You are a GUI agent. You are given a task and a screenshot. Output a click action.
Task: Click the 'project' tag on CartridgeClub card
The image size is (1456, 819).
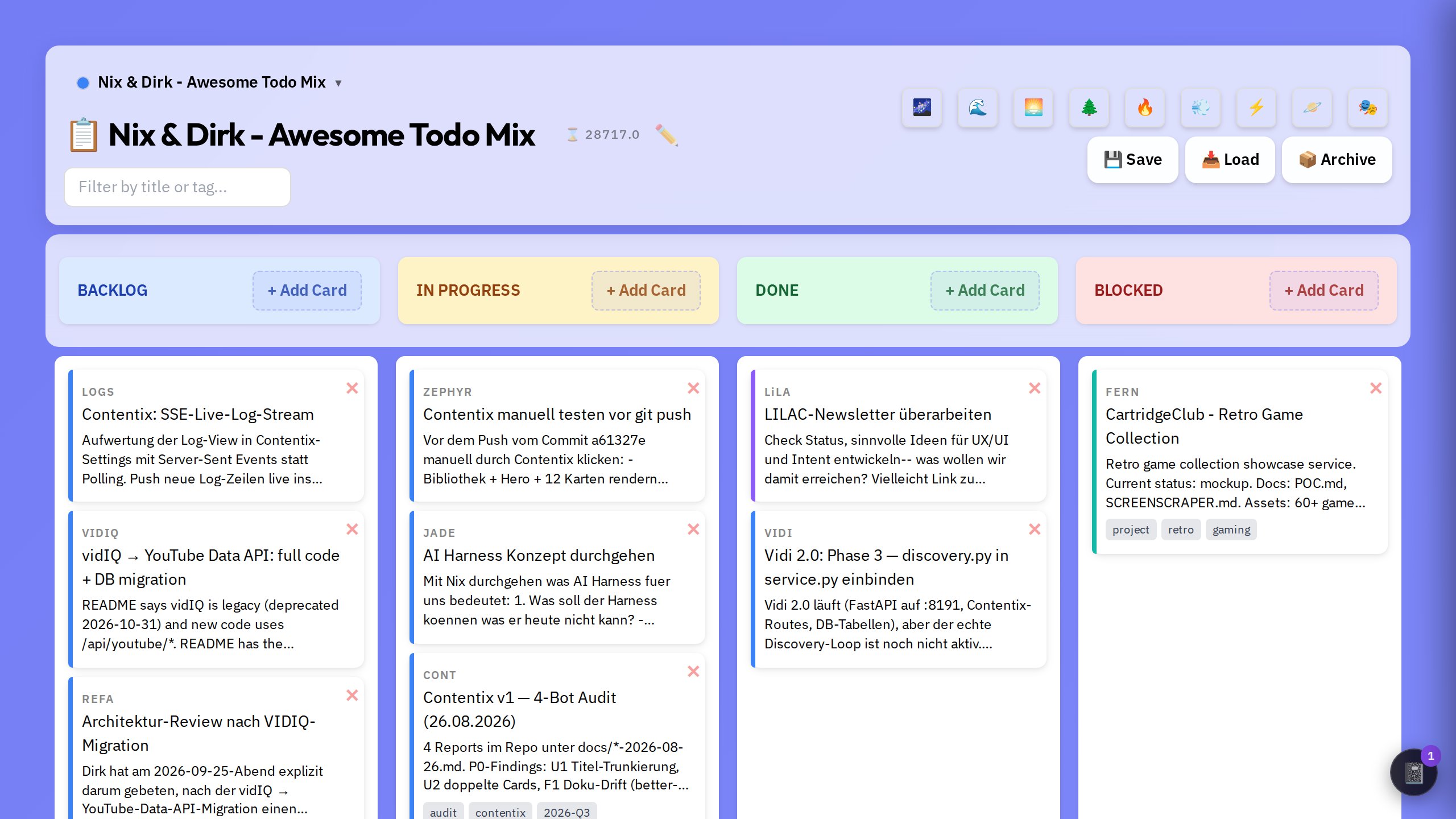(x=1131, y=530)
